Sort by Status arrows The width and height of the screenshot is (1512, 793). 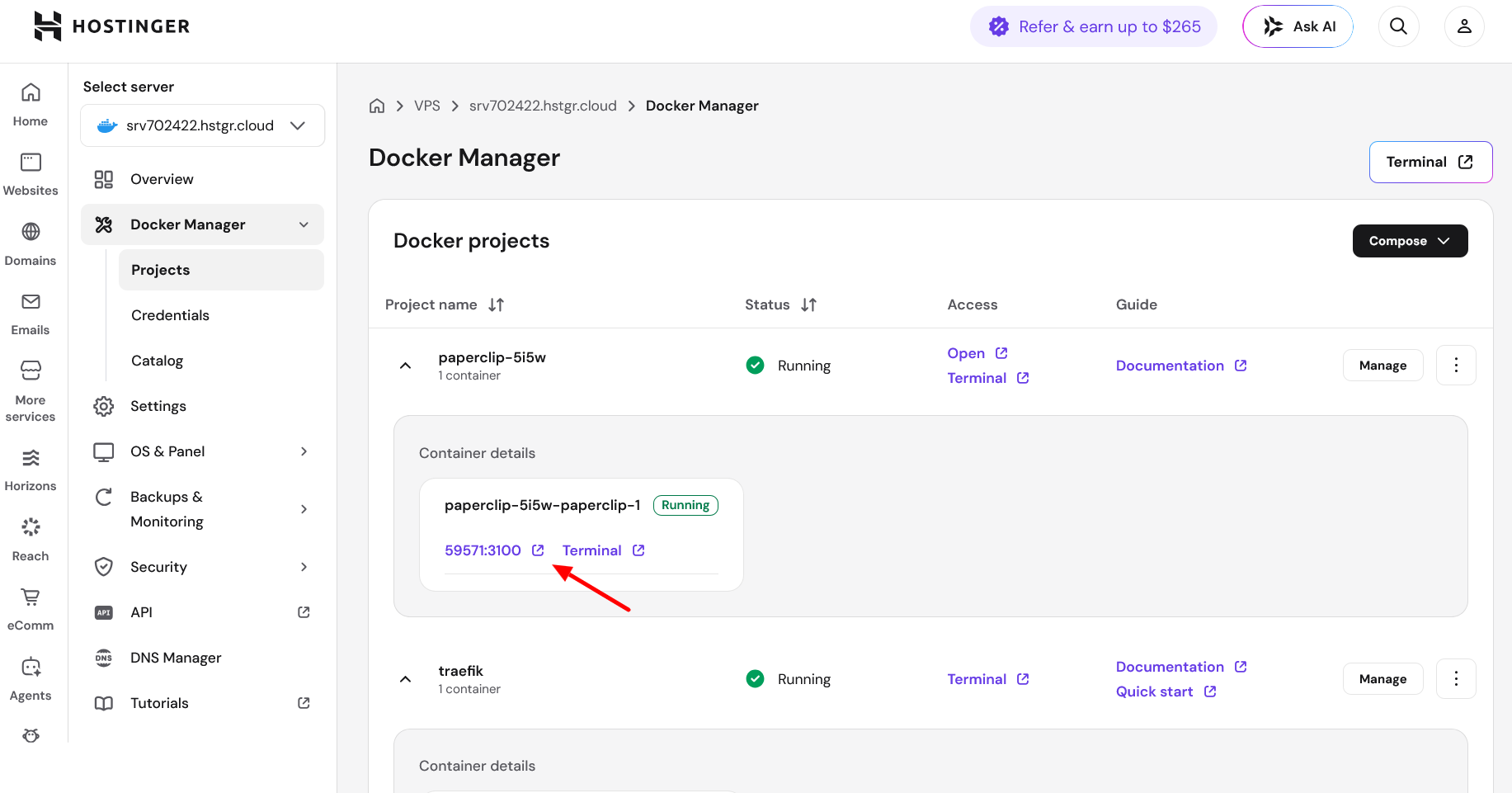coord(808,304)
